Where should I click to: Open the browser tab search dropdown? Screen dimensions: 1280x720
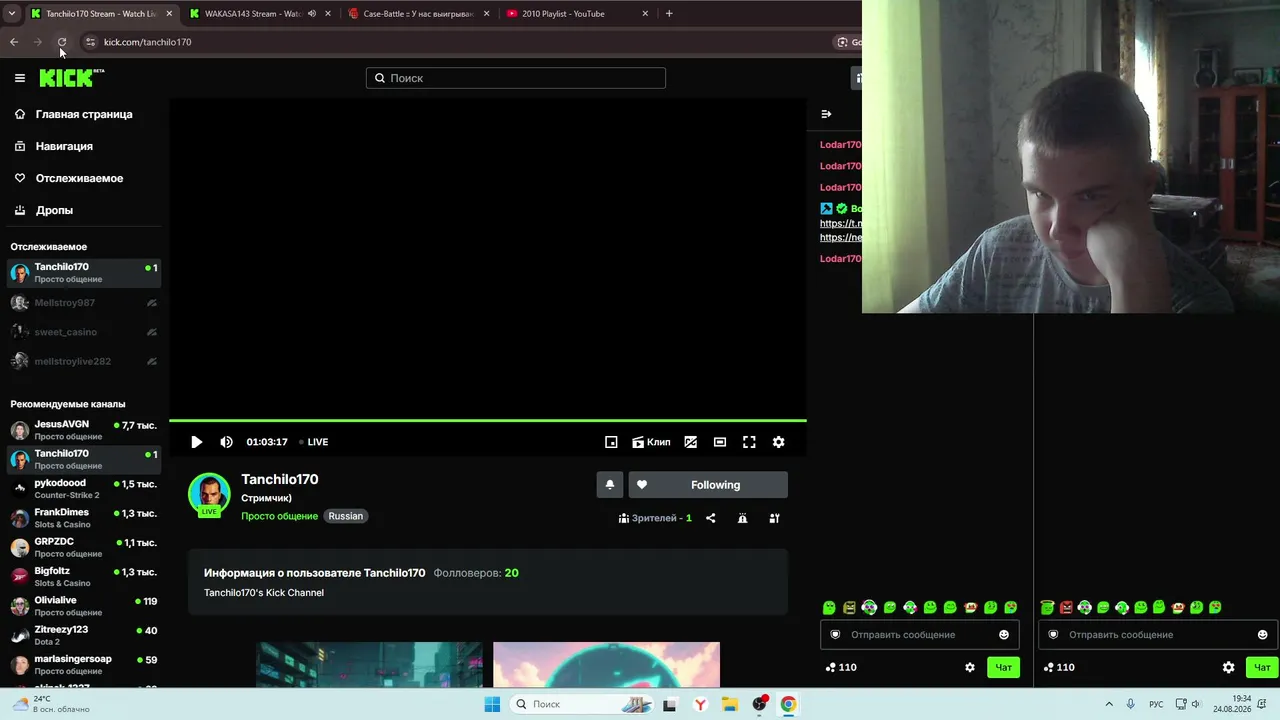click(11, 14)
